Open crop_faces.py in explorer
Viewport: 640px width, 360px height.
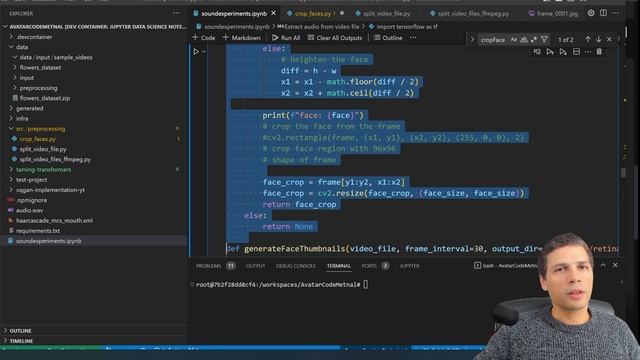coord(94,139)
